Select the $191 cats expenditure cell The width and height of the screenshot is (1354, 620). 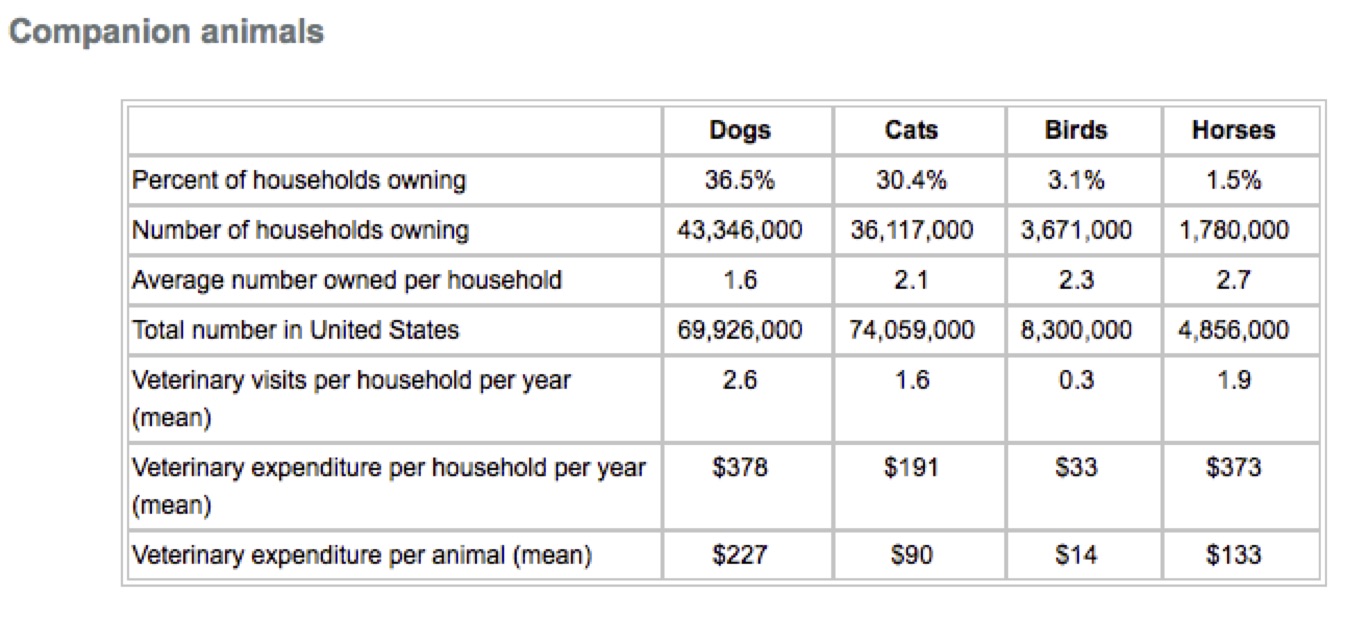pyautogui.click(x=911, y=468)
